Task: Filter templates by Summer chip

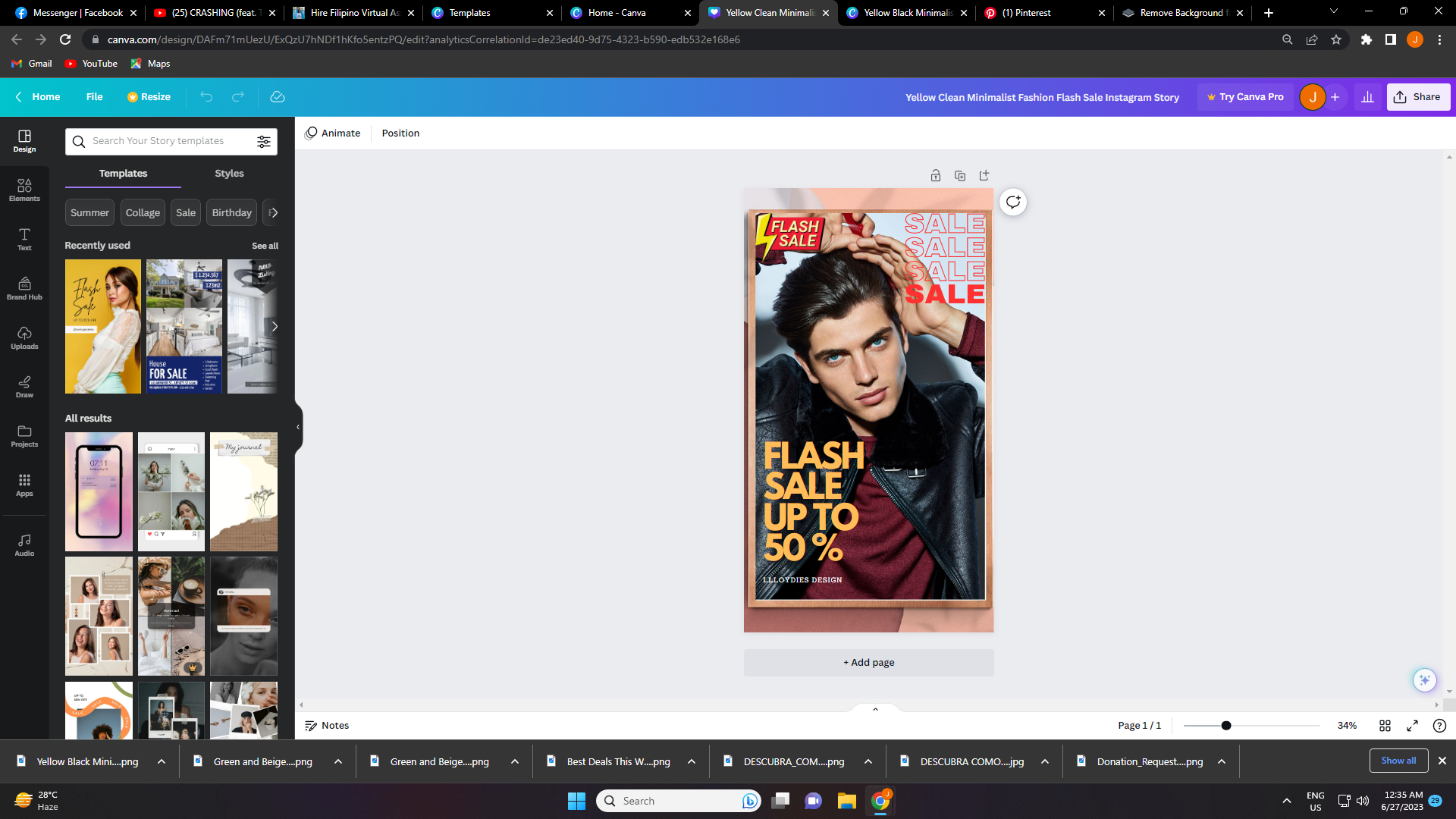Action: (89, 213)
